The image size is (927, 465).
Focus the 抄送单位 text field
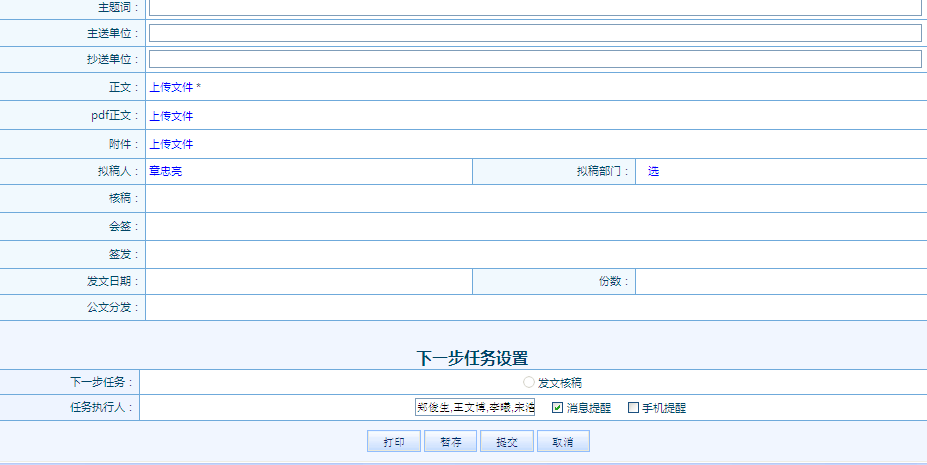[x=535, y=59]
